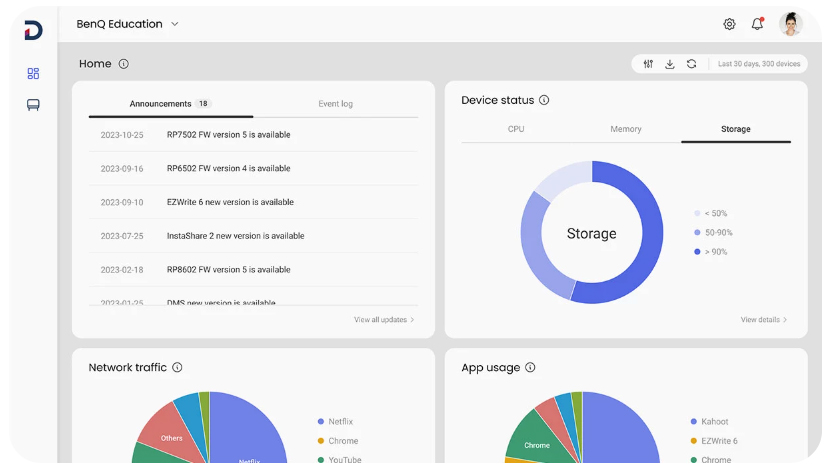Open the filter sliders icon
Image resolution: width=826 pixels, height=469 pixels.
click(x=648, y=64)
